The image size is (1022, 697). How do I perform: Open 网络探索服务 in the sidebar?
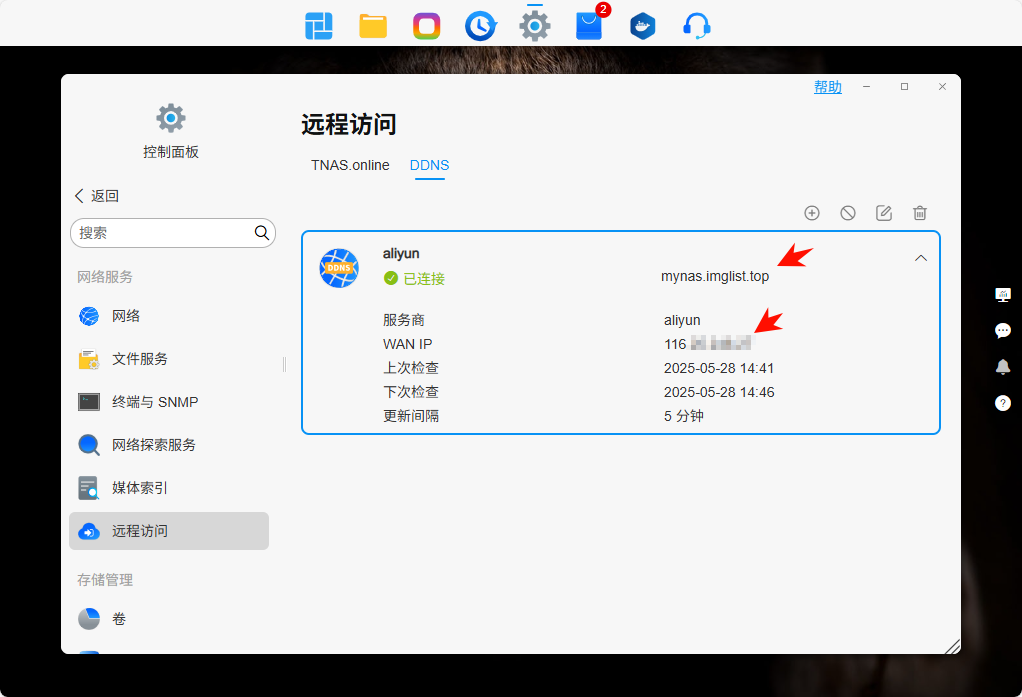pyautogui.click(x=169, y=445)
